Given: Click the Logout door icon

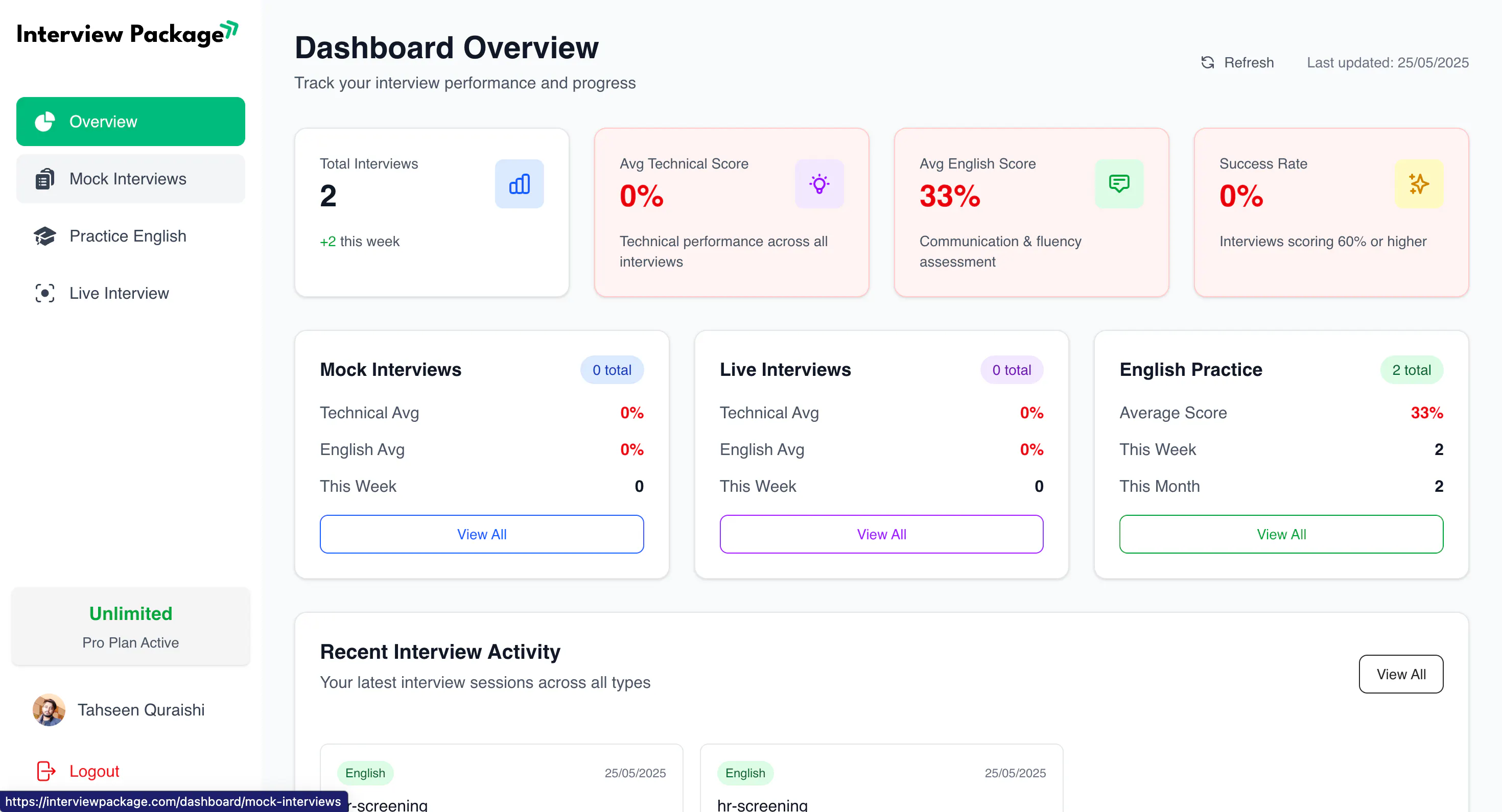Looking at the screenshot, I should [x=46, y=771].
